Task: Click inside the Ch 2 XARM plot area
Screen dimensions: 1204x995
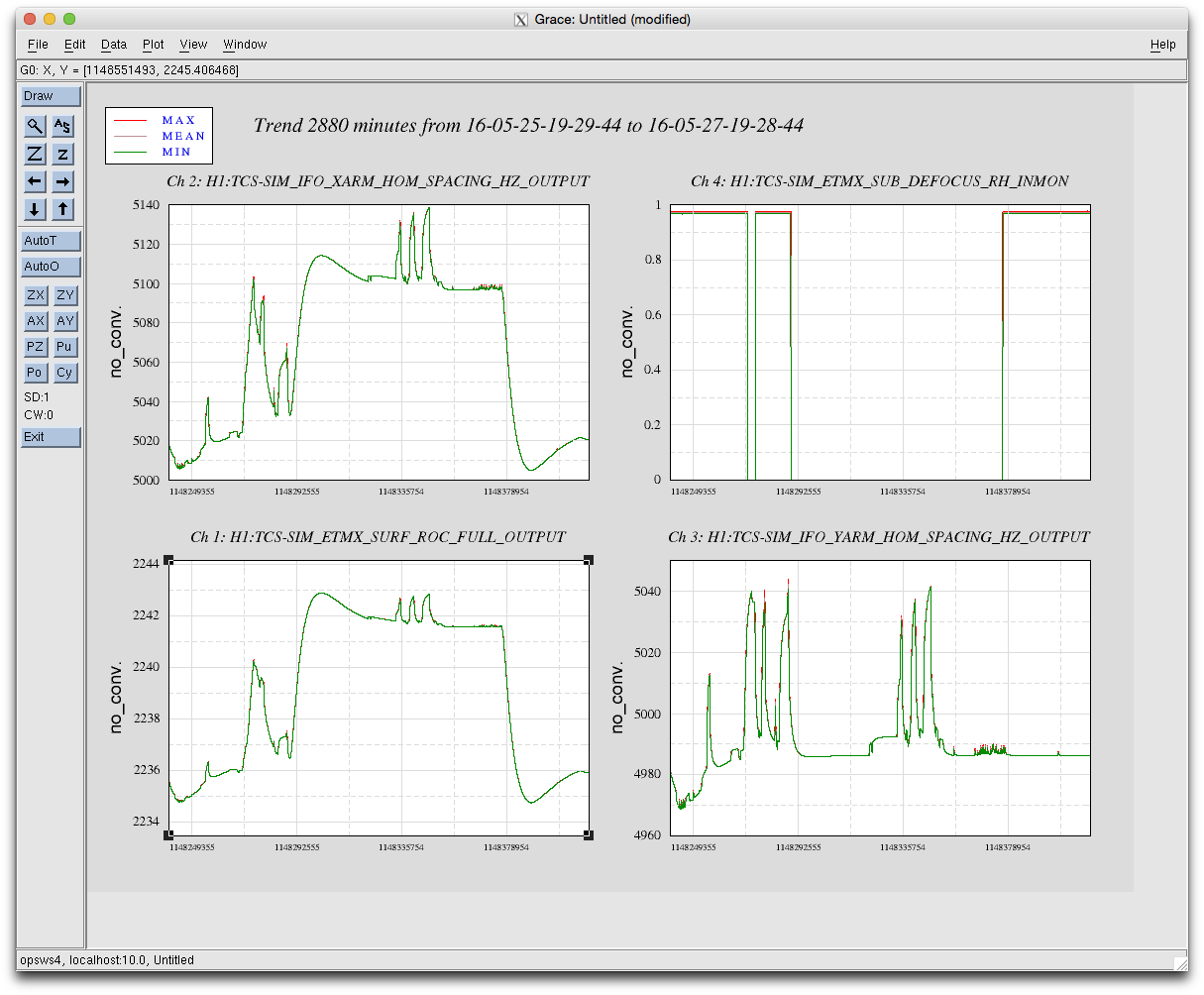Action: tap(379, 342)
